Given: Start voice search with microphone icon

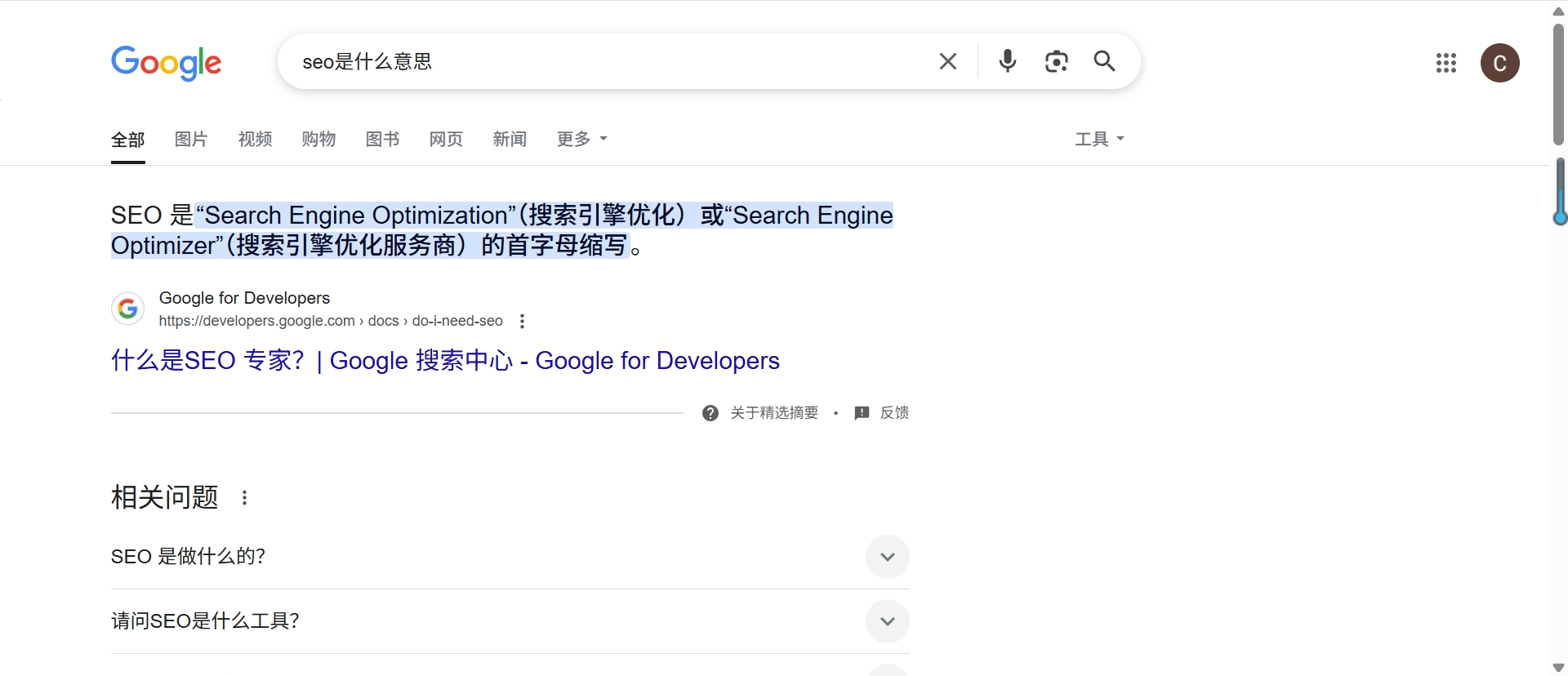Looking at the screenshot, I should pyautogui.click(x=1008, y=61).
